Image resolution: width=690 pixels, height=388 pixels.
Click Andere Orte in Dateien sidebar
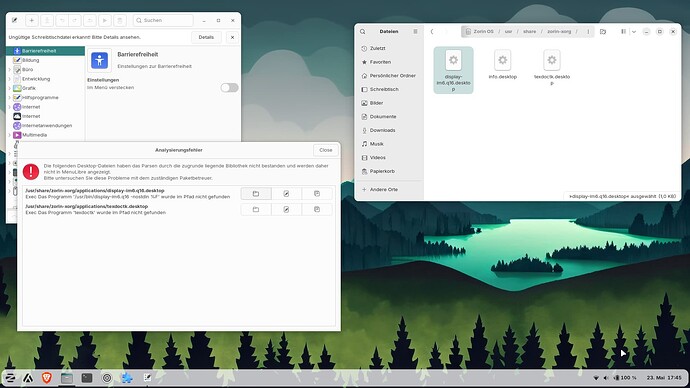389,190
